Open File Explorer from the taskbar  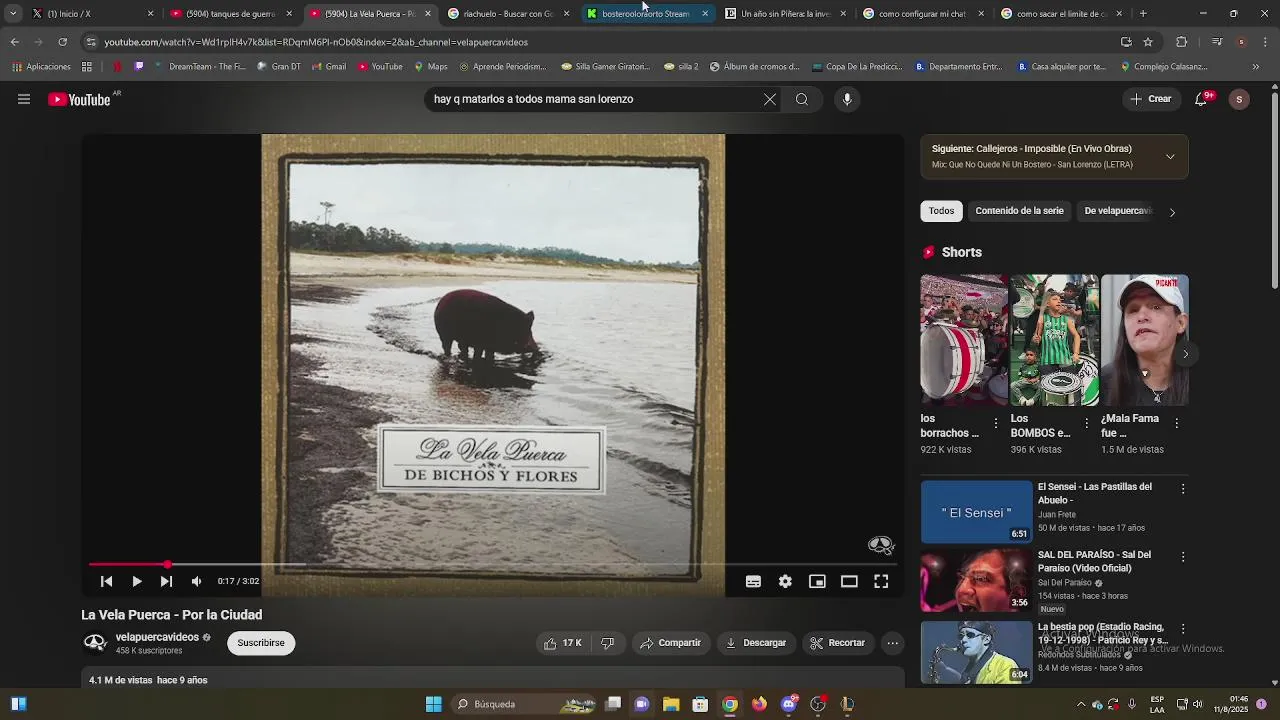671,704
